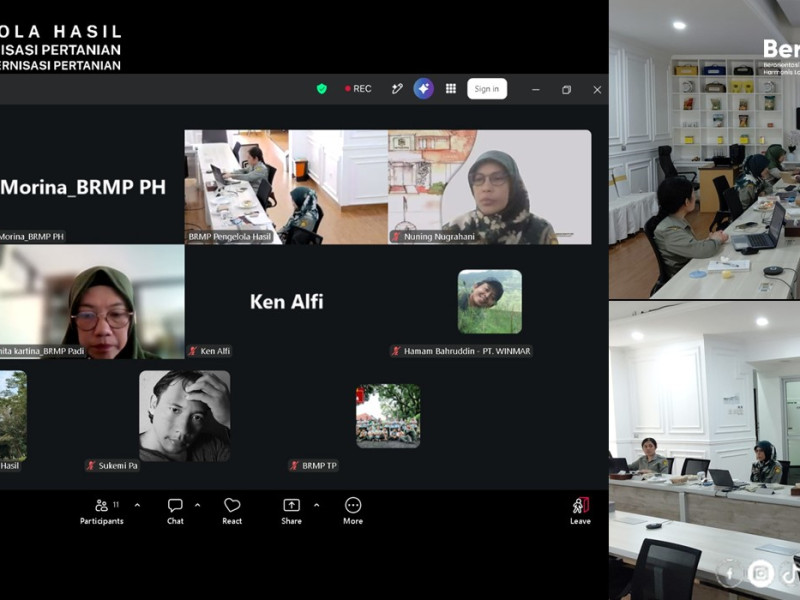The height and width of the screenshot is (600, 800).
Task: Open the grid view layout icon
Action: click(x=451, y=89)
